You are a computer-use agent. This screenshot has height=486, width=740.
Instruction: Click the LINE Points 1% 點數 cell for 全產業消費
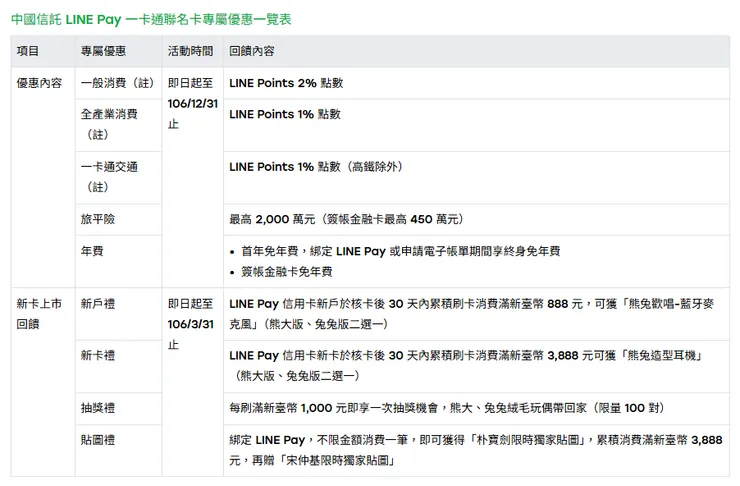click(477, 125)
